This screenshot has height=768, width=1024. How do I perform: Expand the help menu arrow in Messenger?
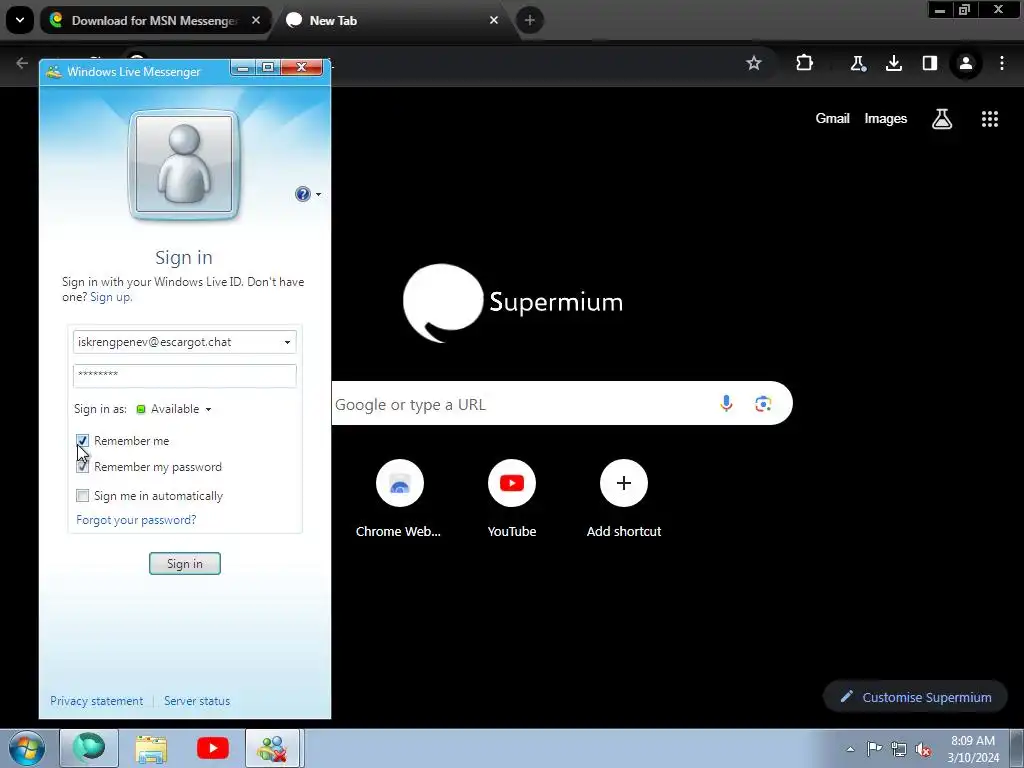(319, 195)
